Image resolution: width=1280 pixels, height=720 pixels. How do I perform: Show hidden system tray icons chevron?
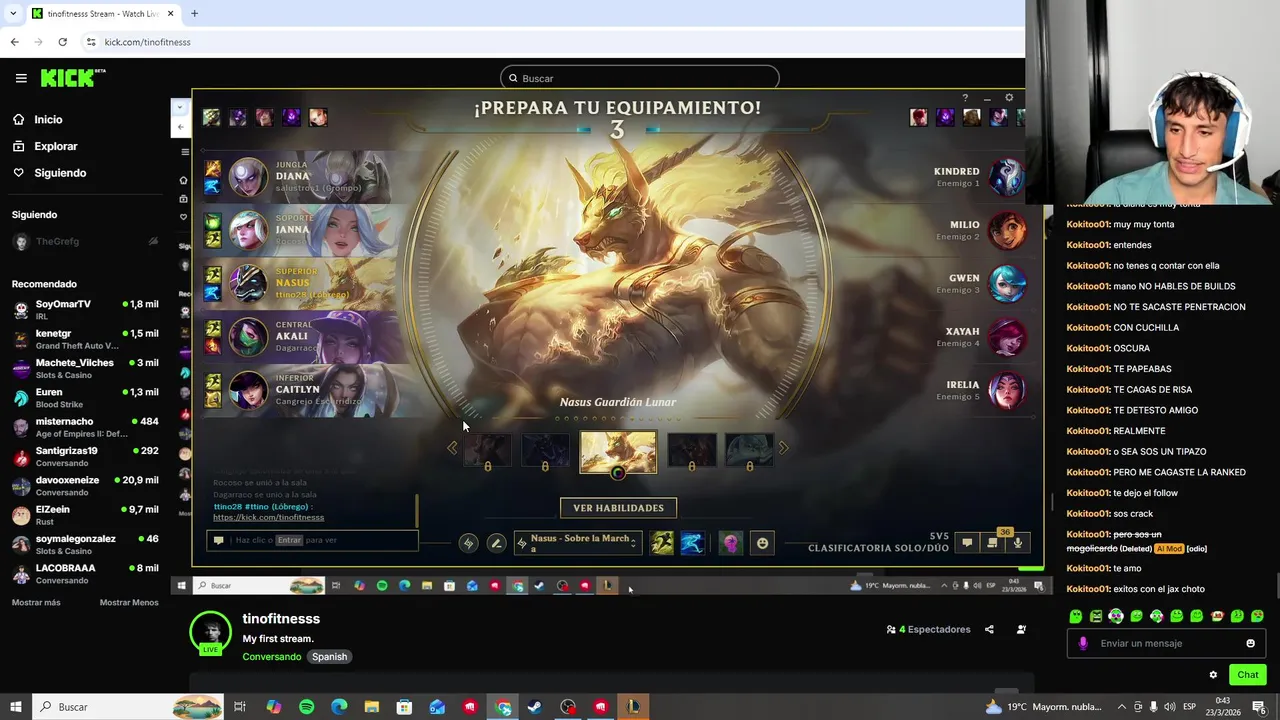(x=1122, y=707)
